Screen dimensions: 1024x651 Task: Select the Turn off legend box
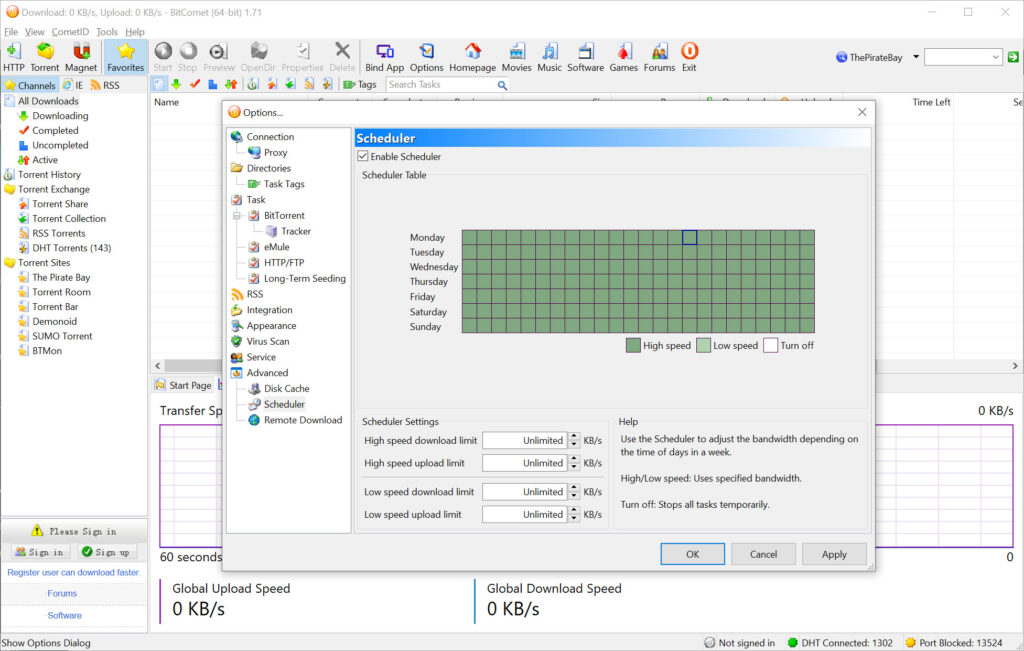(770, 346)
